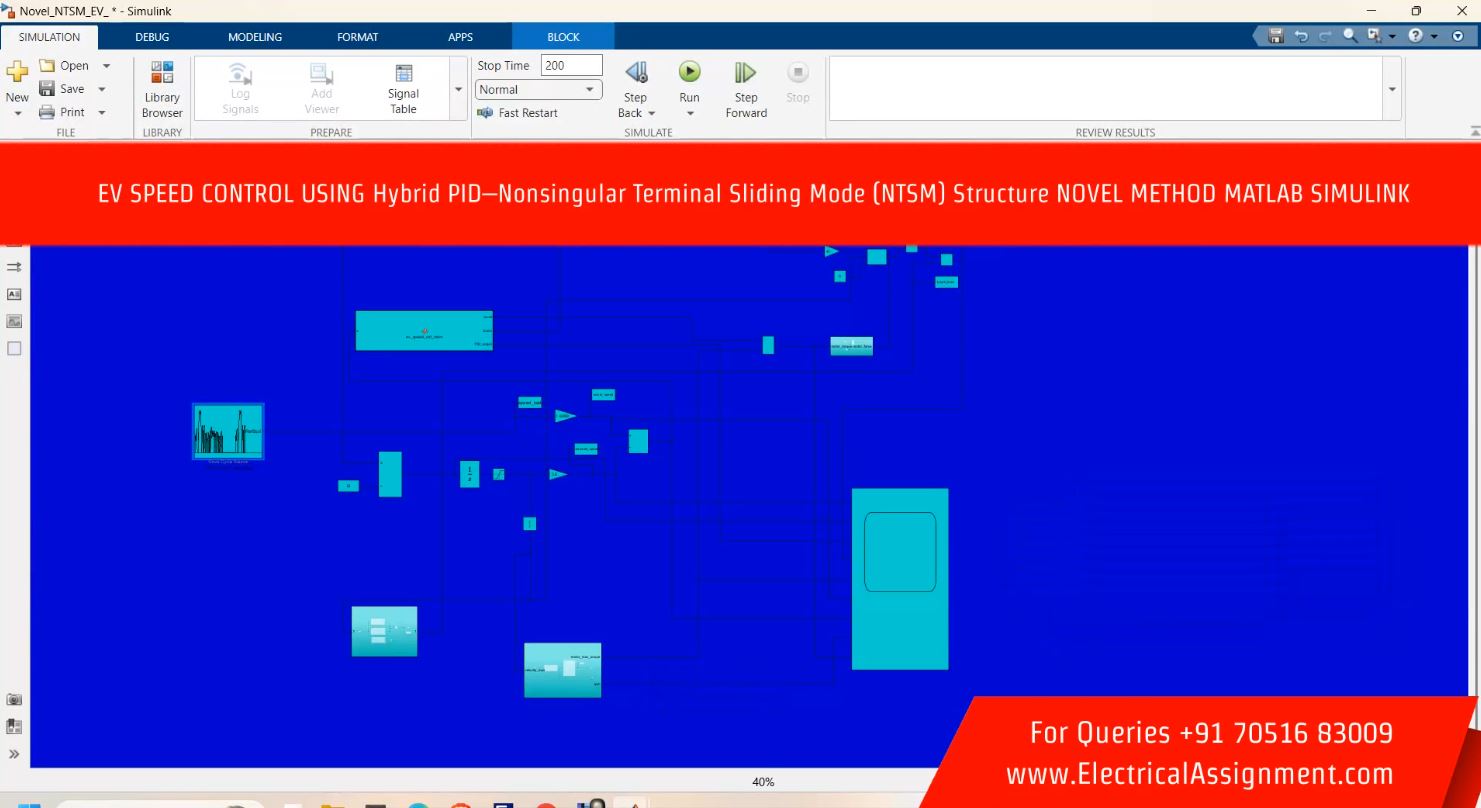Switch to the DEBUG tab

(x=152, y=37)
